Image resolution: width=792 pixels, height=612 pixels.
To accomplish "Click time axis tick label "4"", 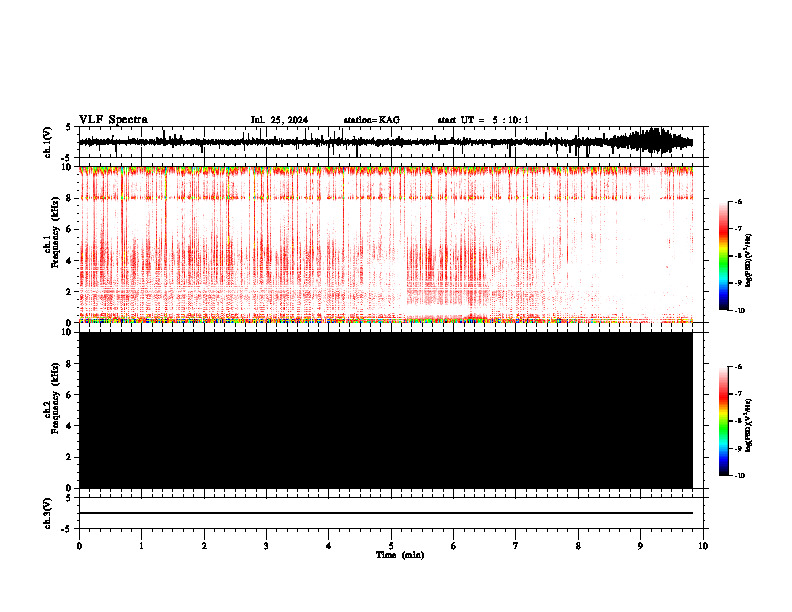I will [x=328, y=546].
